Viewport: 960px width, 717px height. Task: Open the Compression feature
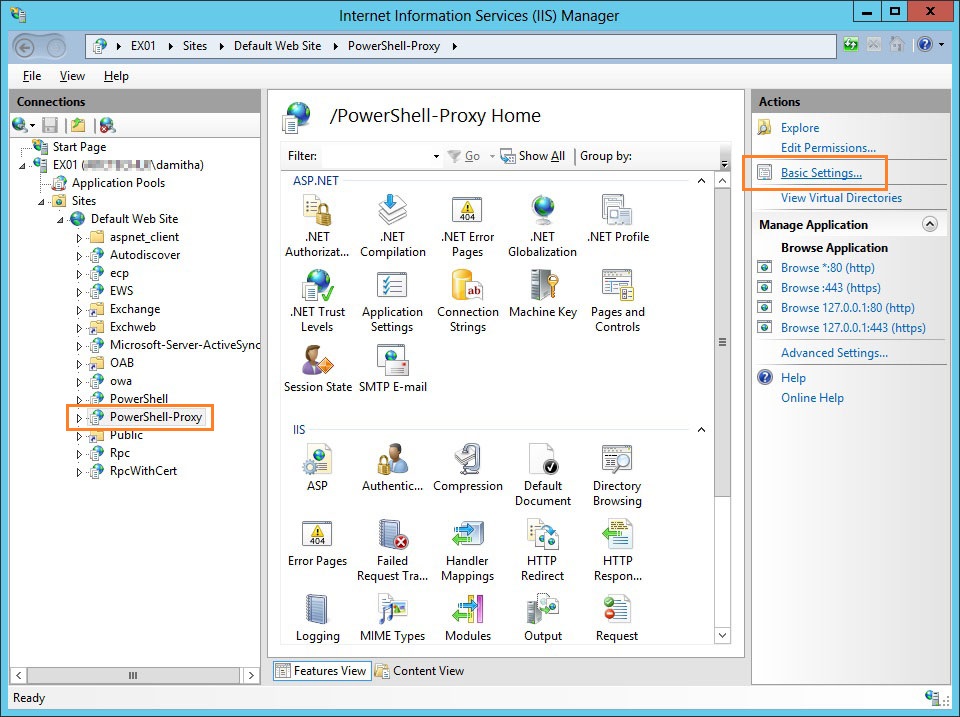[467, 467]
